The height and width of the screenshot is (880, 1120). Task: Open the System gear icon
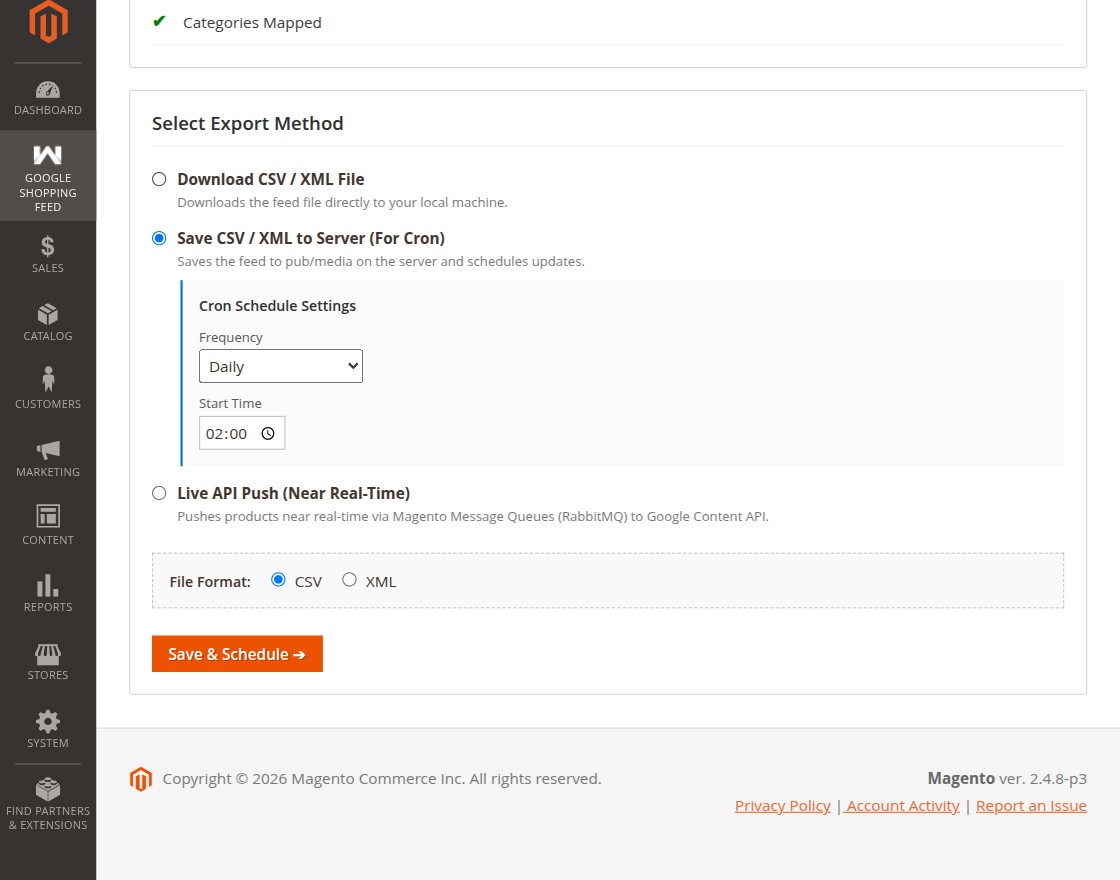click(48, 721)
